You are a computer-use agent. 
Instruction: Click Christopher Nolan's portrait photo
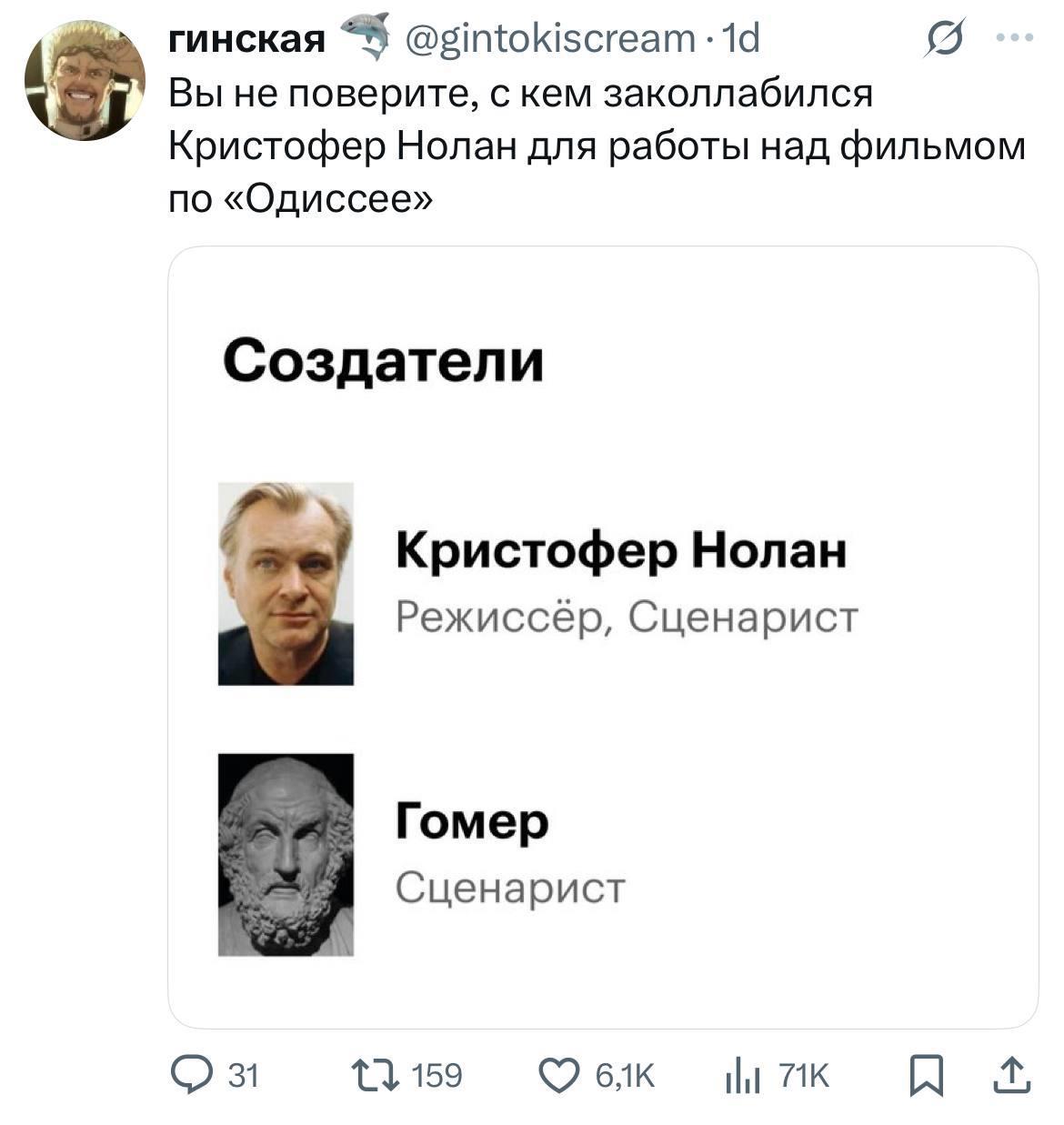[286, 583]
